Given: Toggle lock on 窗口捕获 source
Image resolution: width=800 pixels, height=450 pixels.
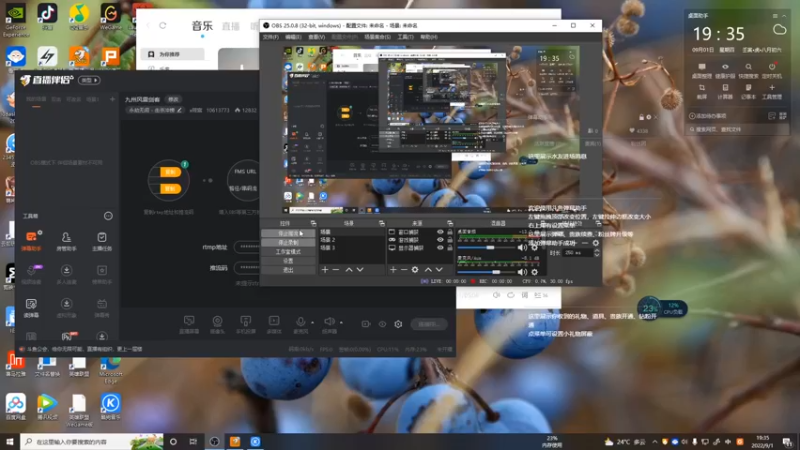Looking at the screenshot, I should [450, 232].
